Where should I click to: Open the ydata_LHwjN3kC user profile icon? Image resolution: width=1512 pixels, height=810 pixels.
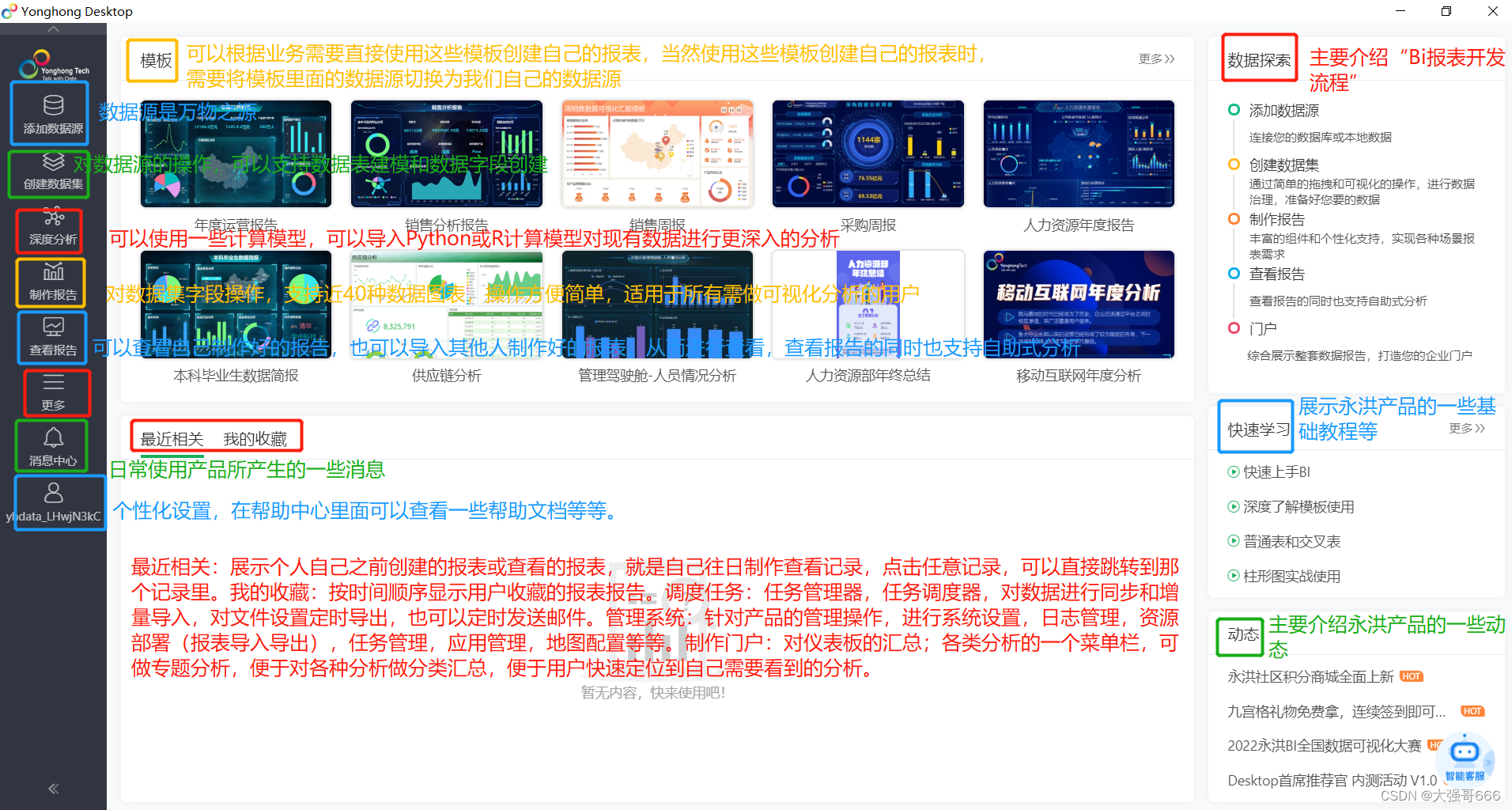point(54,498)
